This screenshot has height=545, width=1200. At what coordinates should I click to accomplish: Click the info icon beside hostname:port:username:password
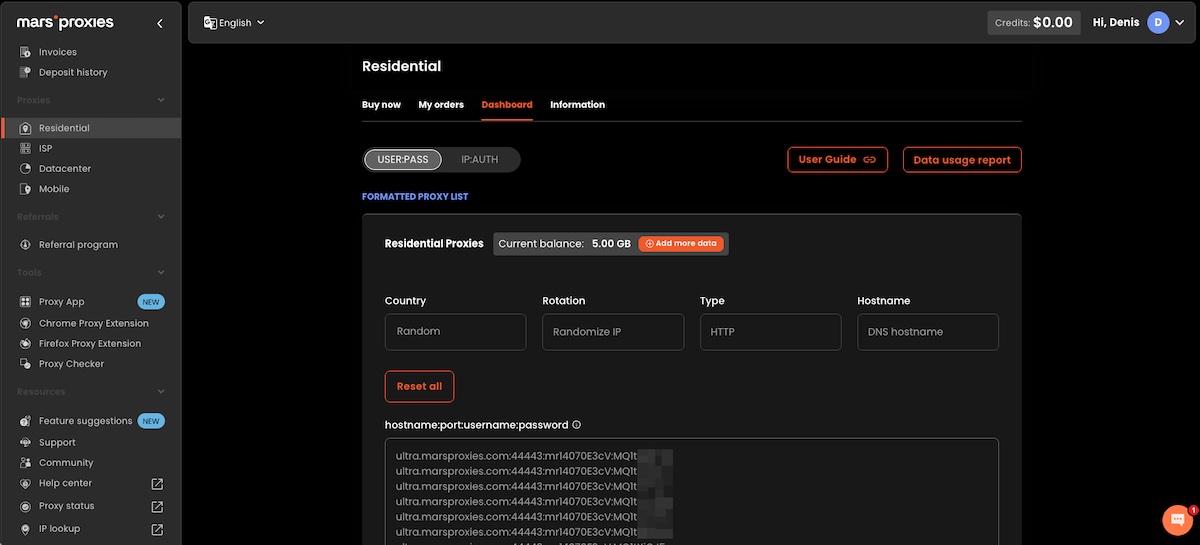(577, 425)
